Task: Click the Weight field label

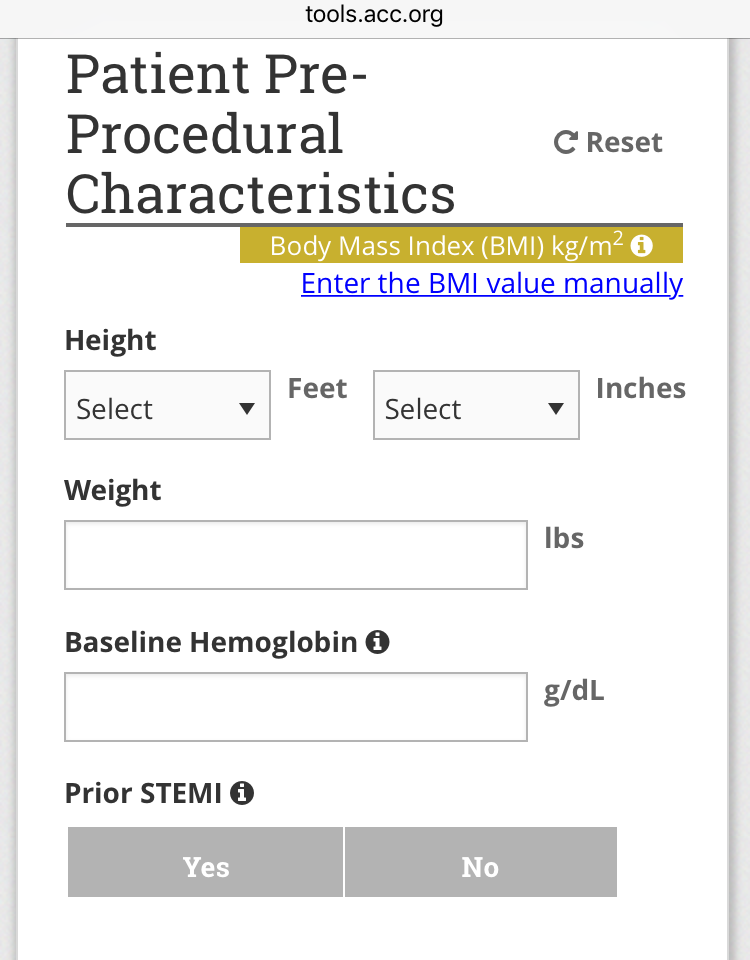Action: pos(112,491)
